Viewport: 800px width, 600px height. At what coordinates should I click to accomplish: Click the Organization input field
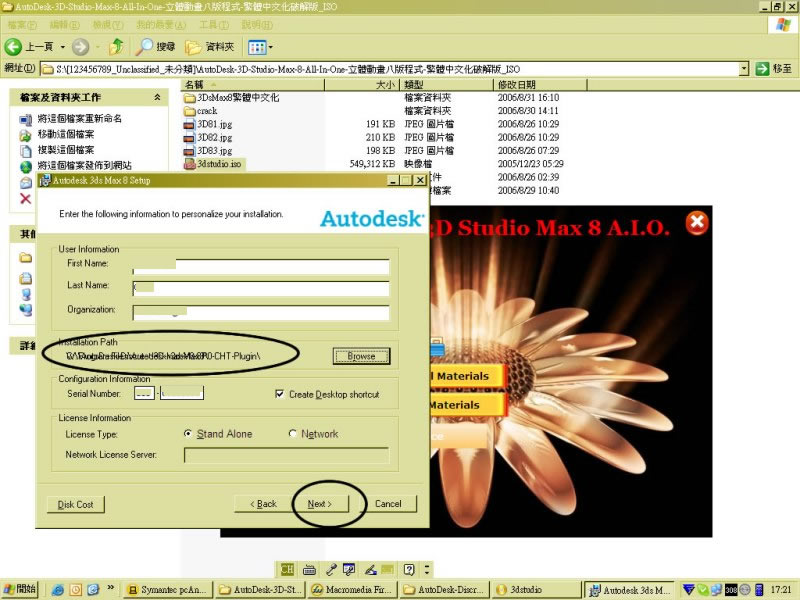261,312
